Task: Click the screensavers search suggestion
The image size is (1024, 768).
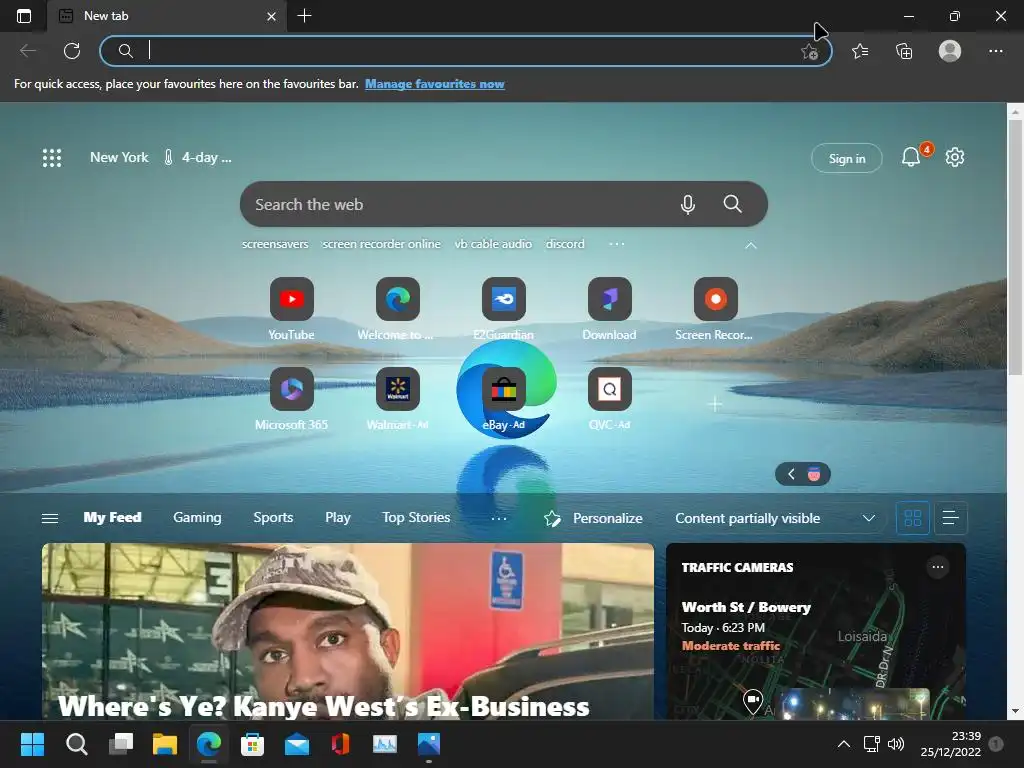Action: coord(275,244)
